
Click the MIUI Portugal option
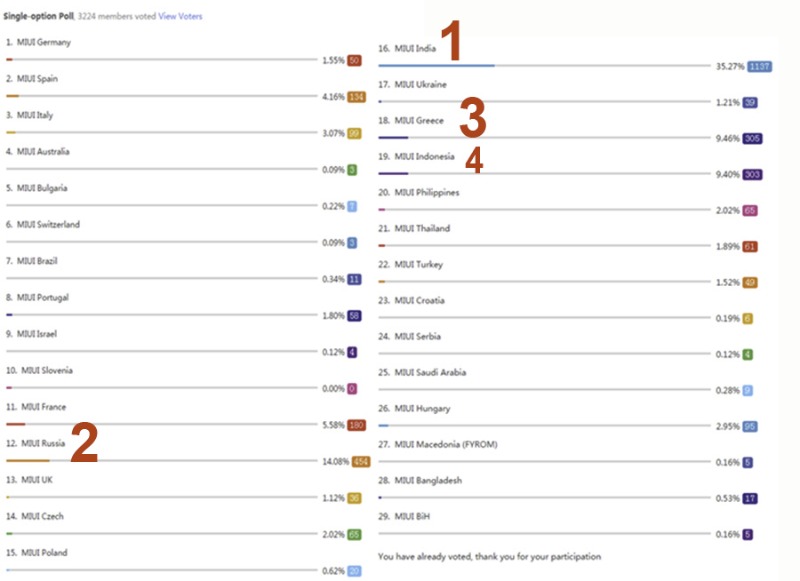43,297
